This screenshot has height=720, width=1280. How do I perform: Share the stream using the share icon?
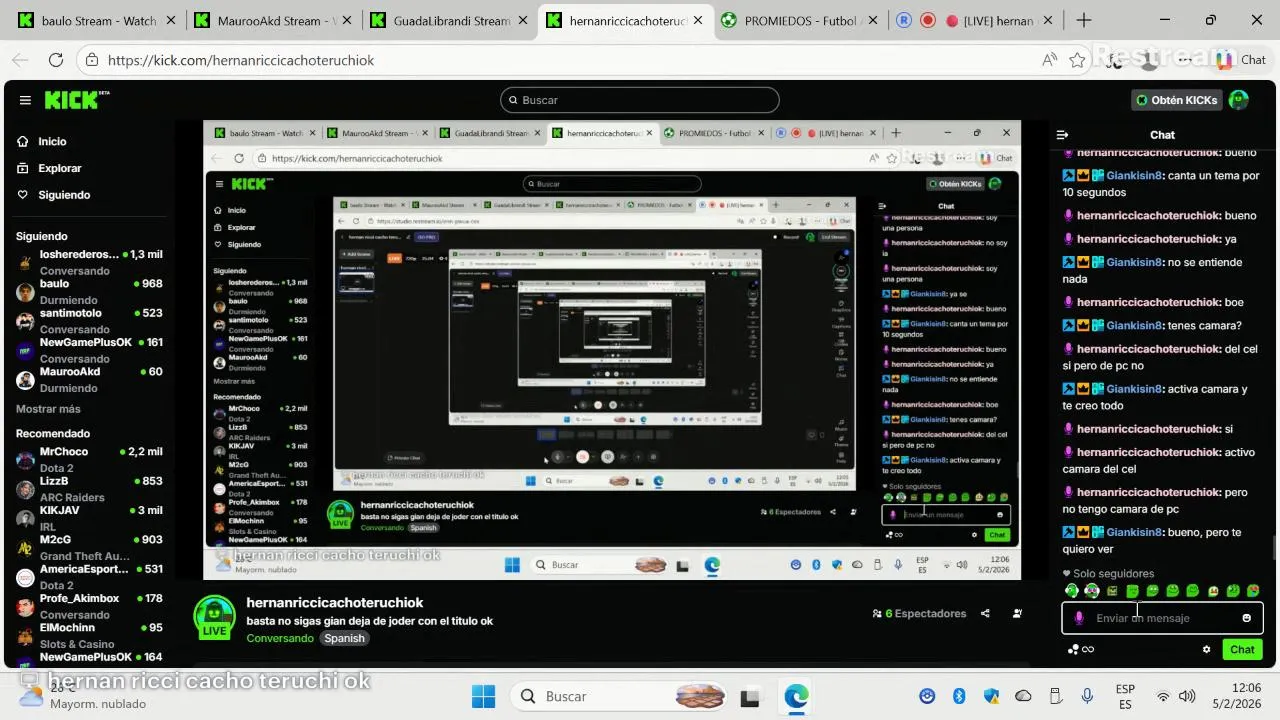click(x=985, y=614)
